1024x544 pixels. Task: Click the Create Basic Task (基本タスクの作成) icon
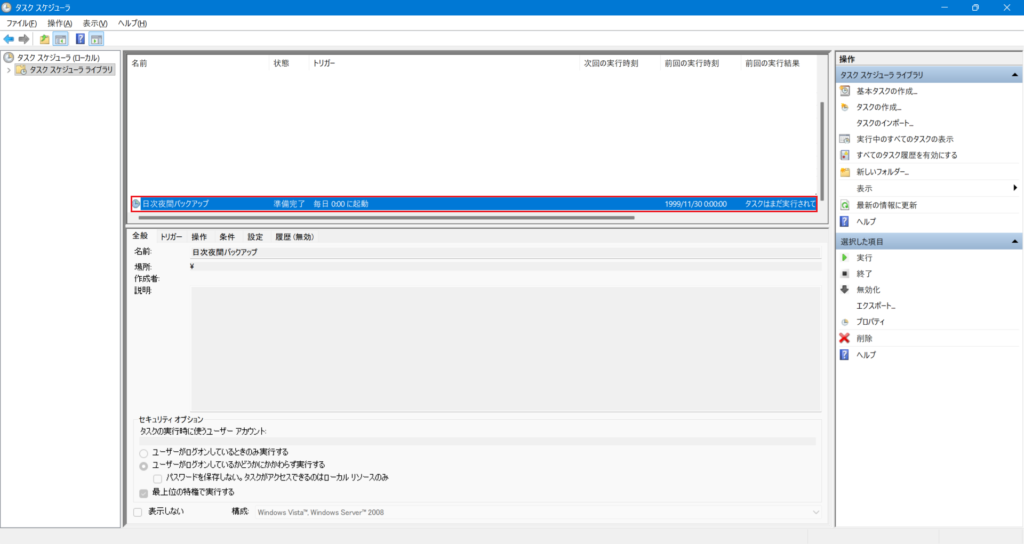click(845, 91)
